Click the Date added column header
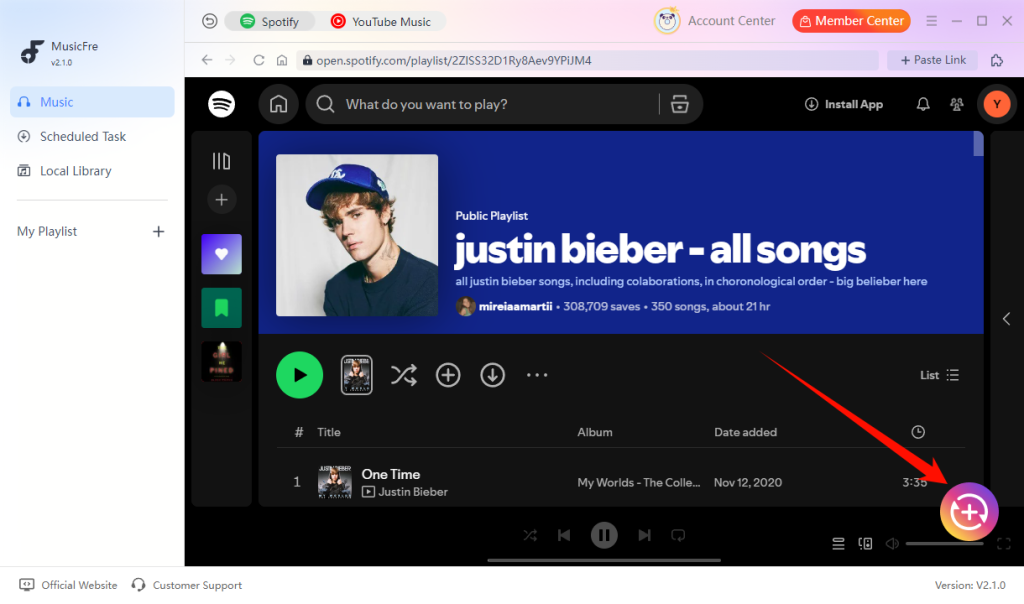 (x=745, y=432)
